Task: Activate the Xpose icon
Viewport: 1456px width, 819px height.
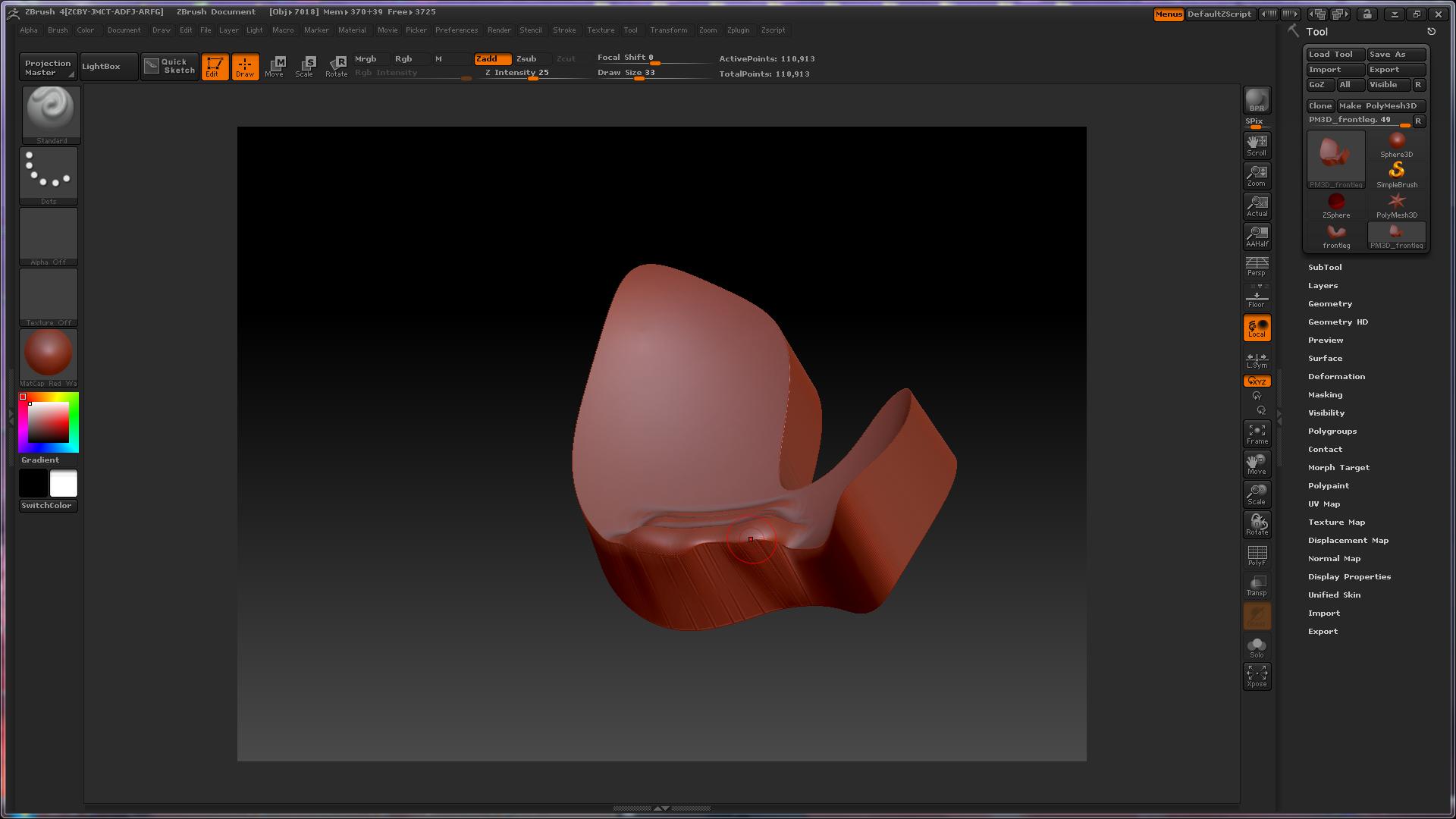Action: [1257, 676]
